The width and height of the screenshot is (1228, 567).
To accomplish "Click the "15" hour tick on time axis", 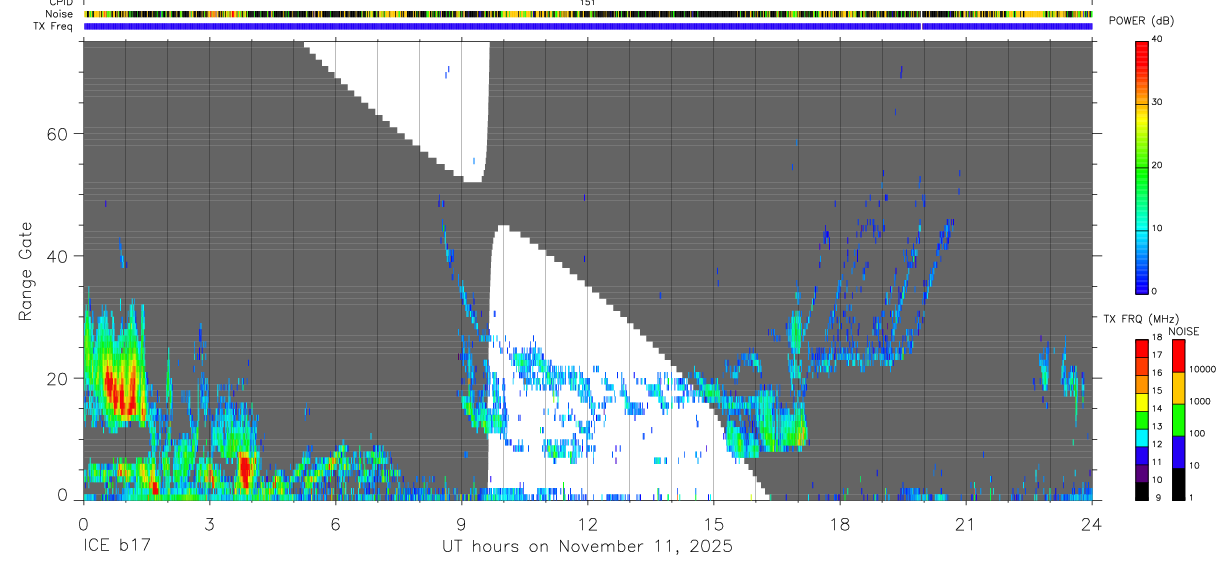I will (713, 523).
